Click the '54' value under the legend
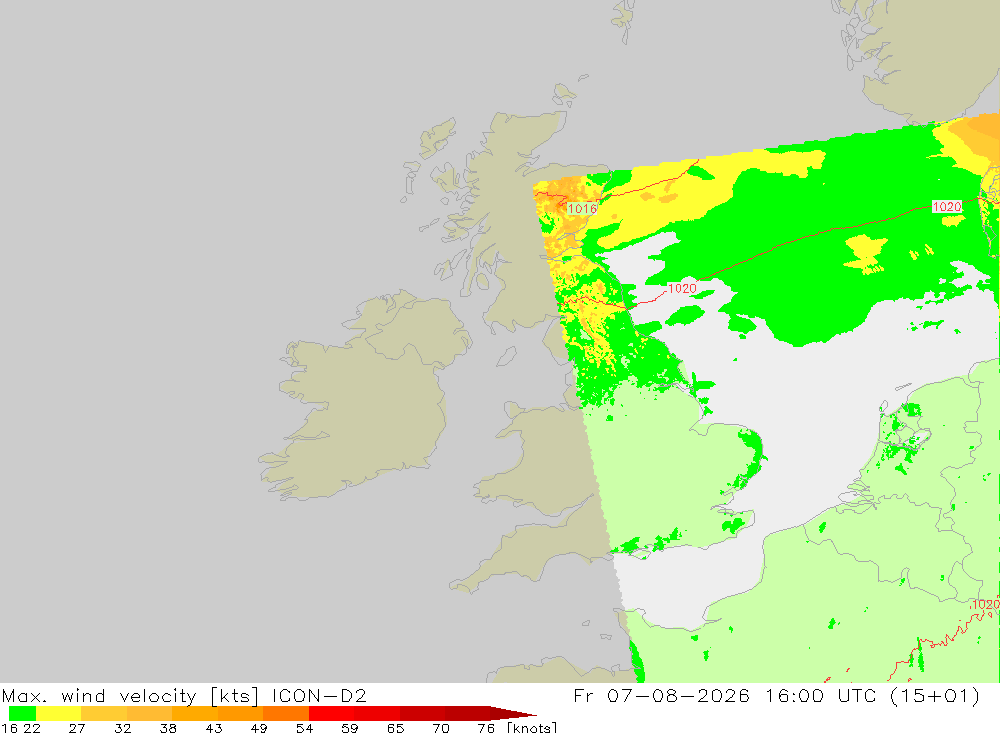Image resolution: width=1000 pixels, height=733 pixels. [x=304, y=728]
